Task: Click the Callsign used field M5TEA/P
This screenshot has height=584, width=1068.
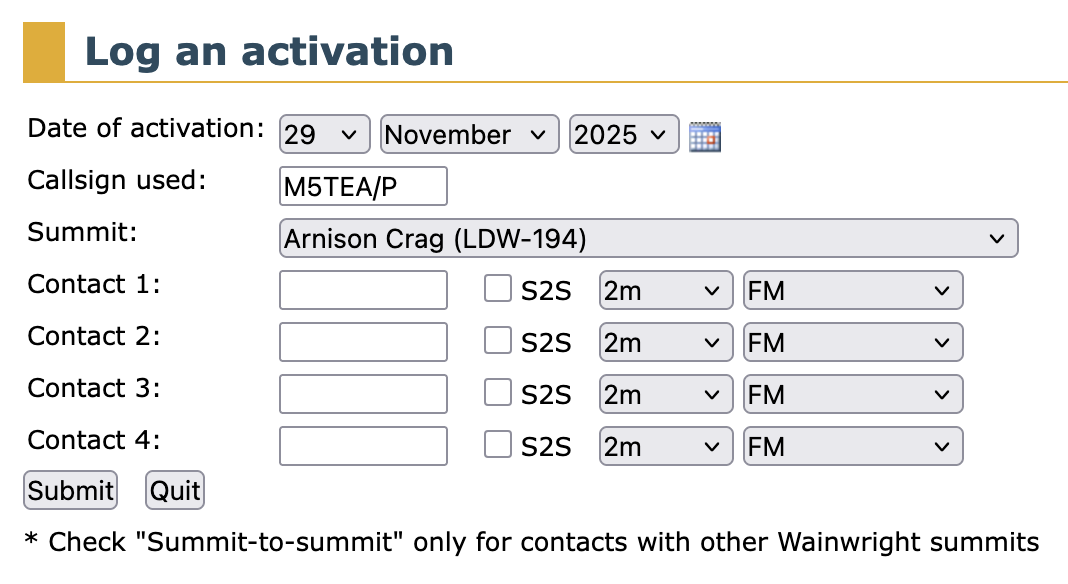Action: 363,187
